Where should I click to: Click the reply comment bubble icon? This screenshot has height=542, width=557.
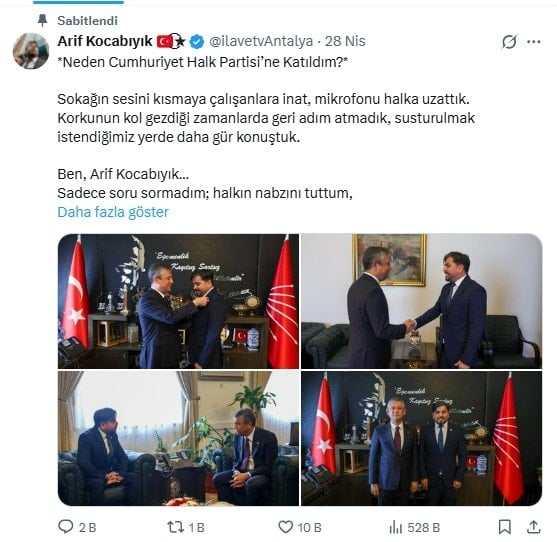point(66,527)
